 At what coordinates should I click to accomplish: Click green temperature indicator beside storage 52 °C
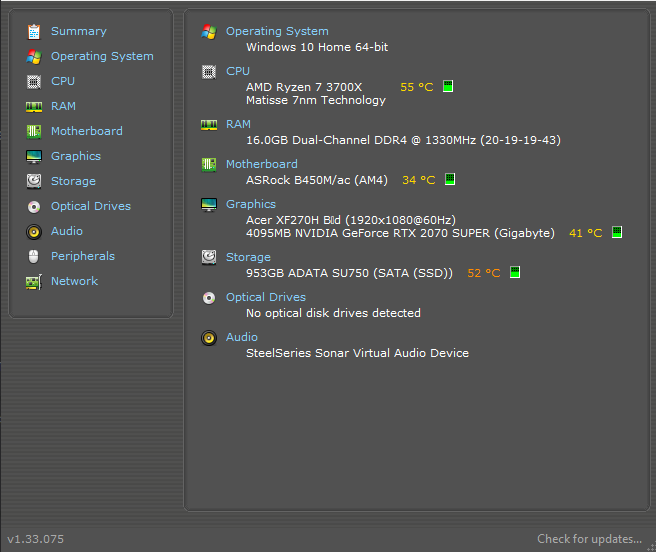515,272
